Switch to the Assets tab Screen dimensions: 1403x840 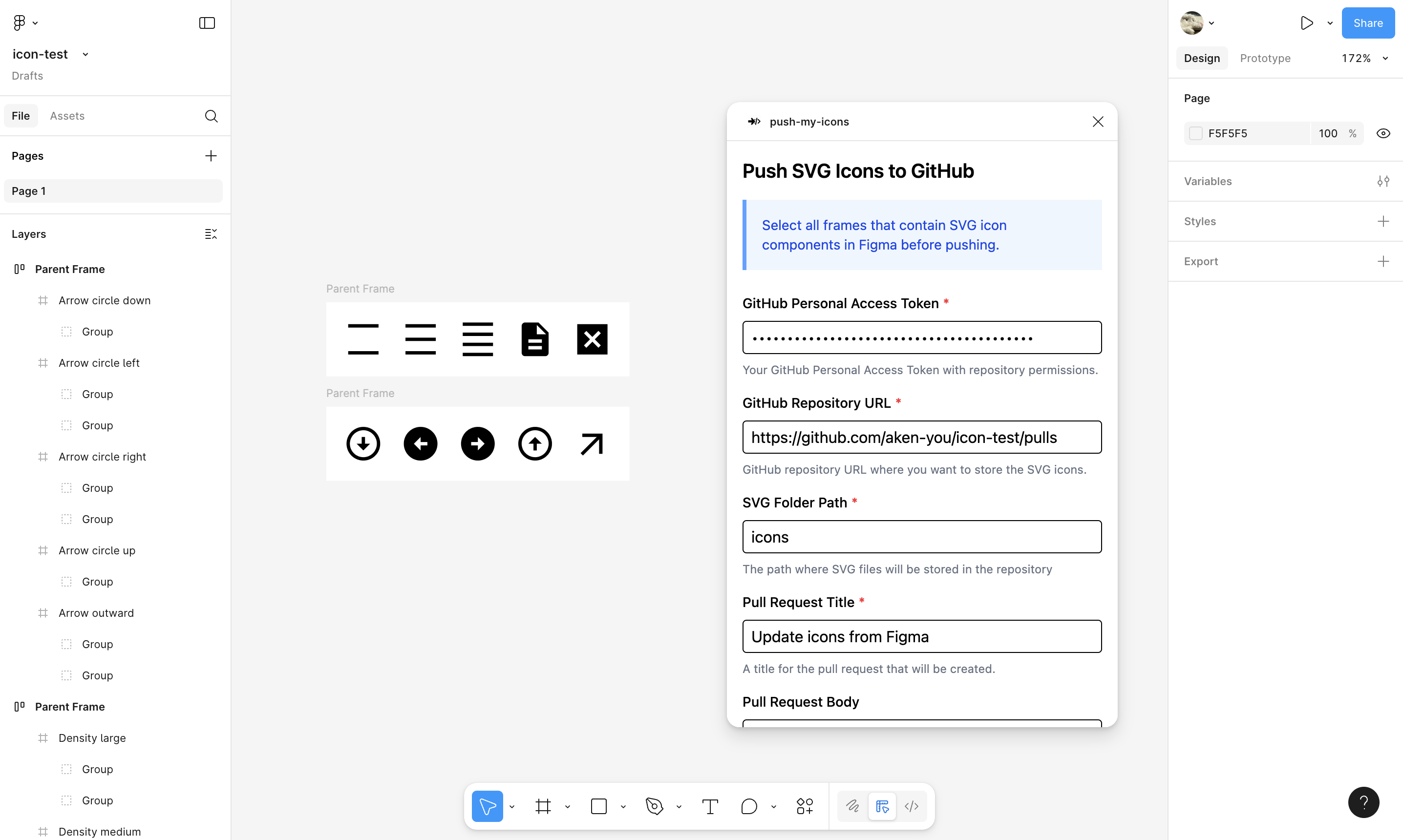pyautogui.click(x=67, y=116)
